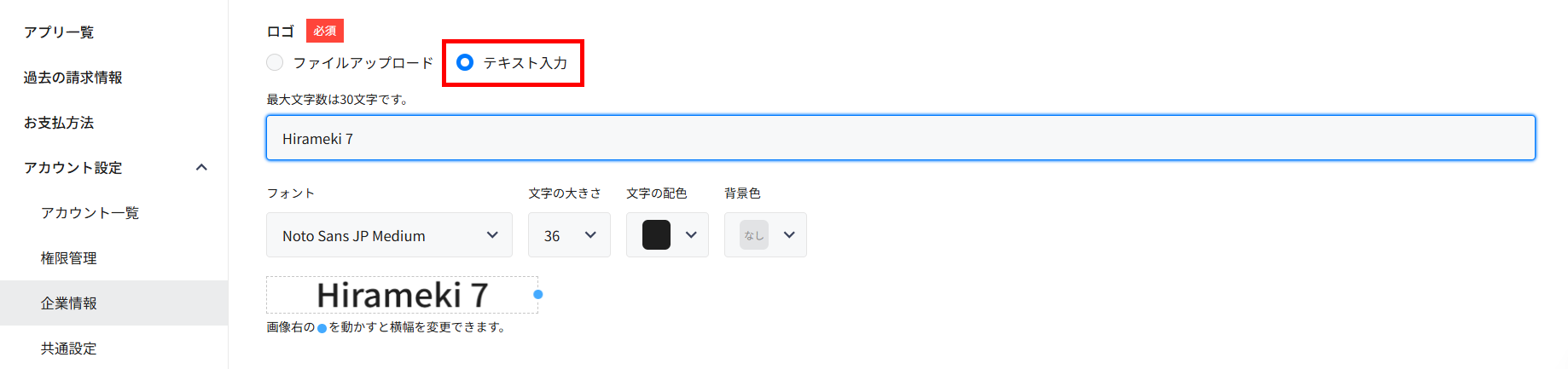
Task: Navigate to 権限管理 in sidebar
Action: (69, 258)
